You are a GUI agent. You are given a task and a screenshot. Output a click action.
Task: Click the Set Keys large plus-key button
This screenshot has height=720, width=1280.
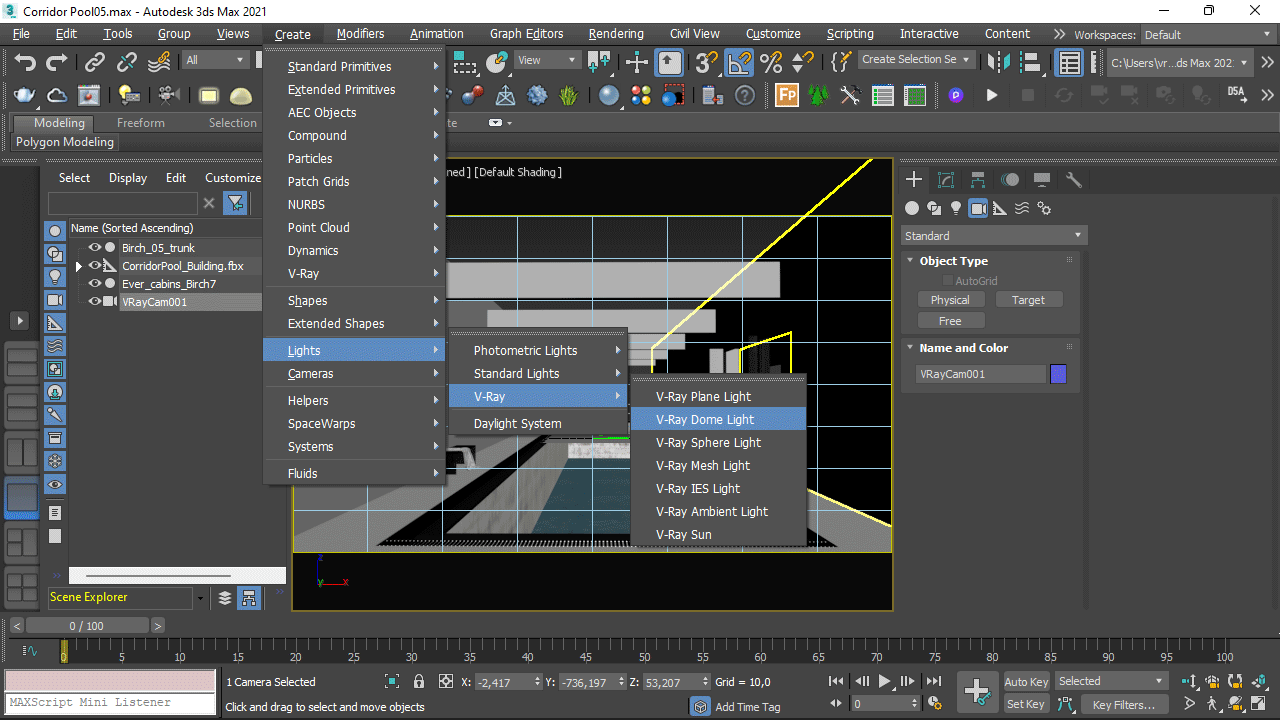(976, 691)
